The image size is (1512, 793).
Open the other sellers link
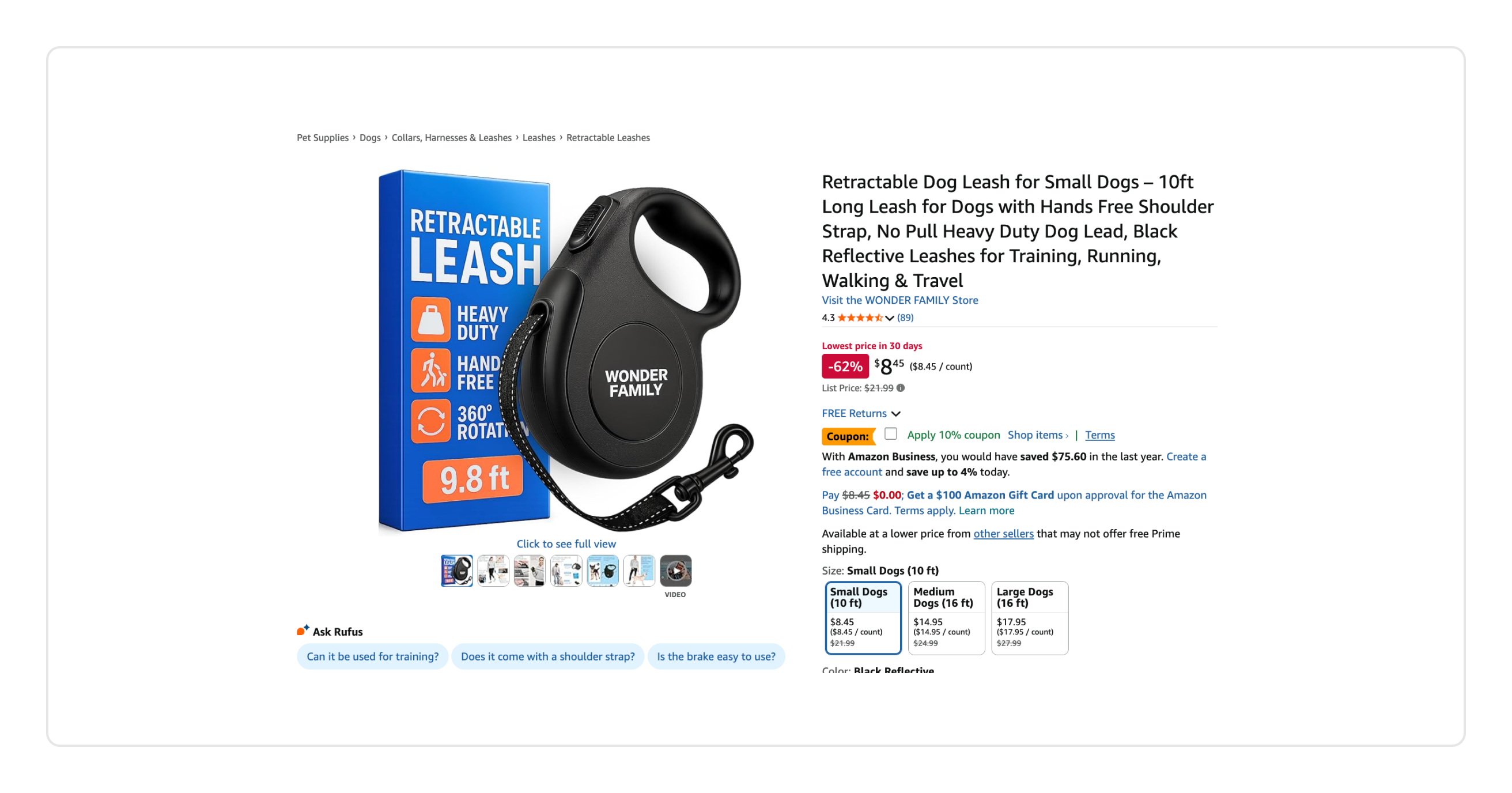tap(1003, 534)
